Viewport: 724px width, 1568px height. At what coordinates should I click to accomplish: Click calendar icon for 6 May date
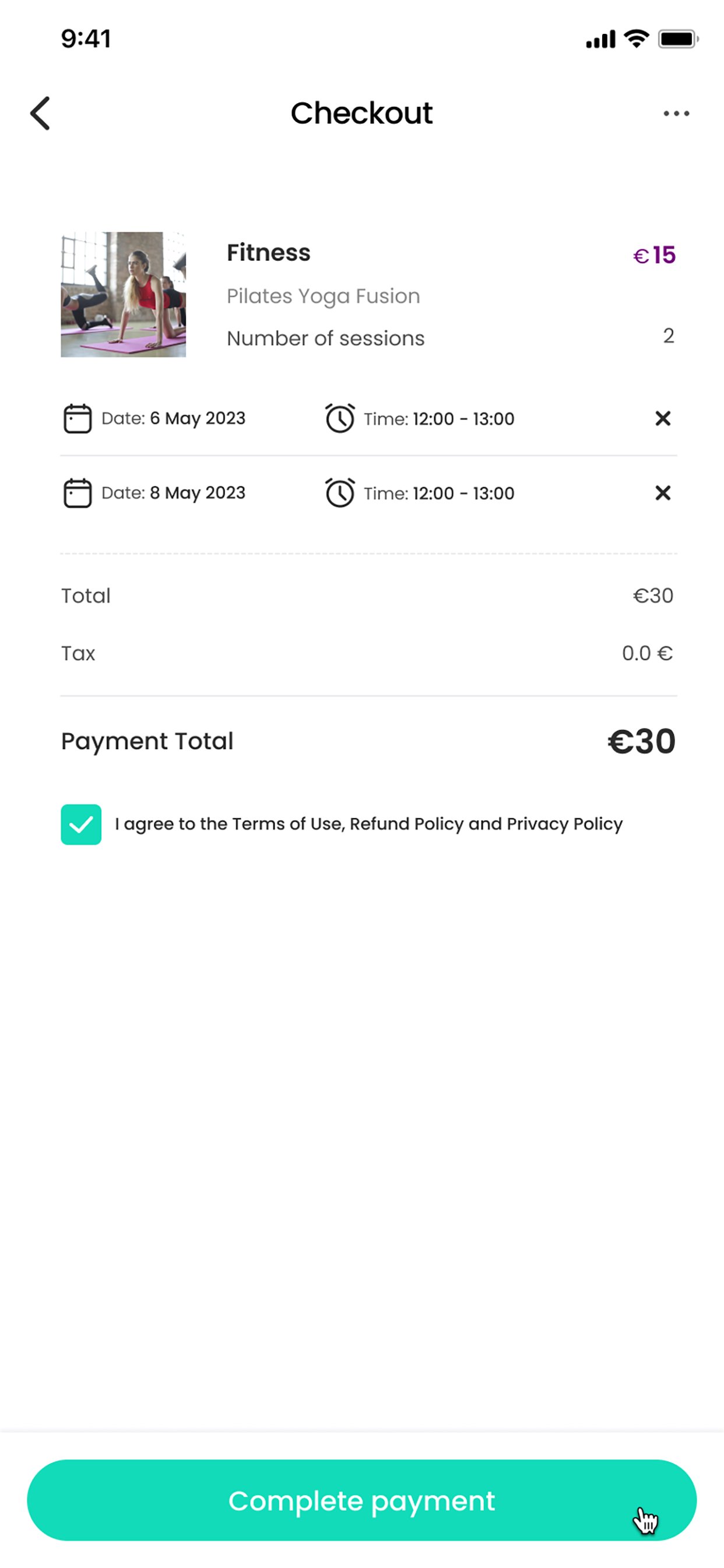coord(78,419)
